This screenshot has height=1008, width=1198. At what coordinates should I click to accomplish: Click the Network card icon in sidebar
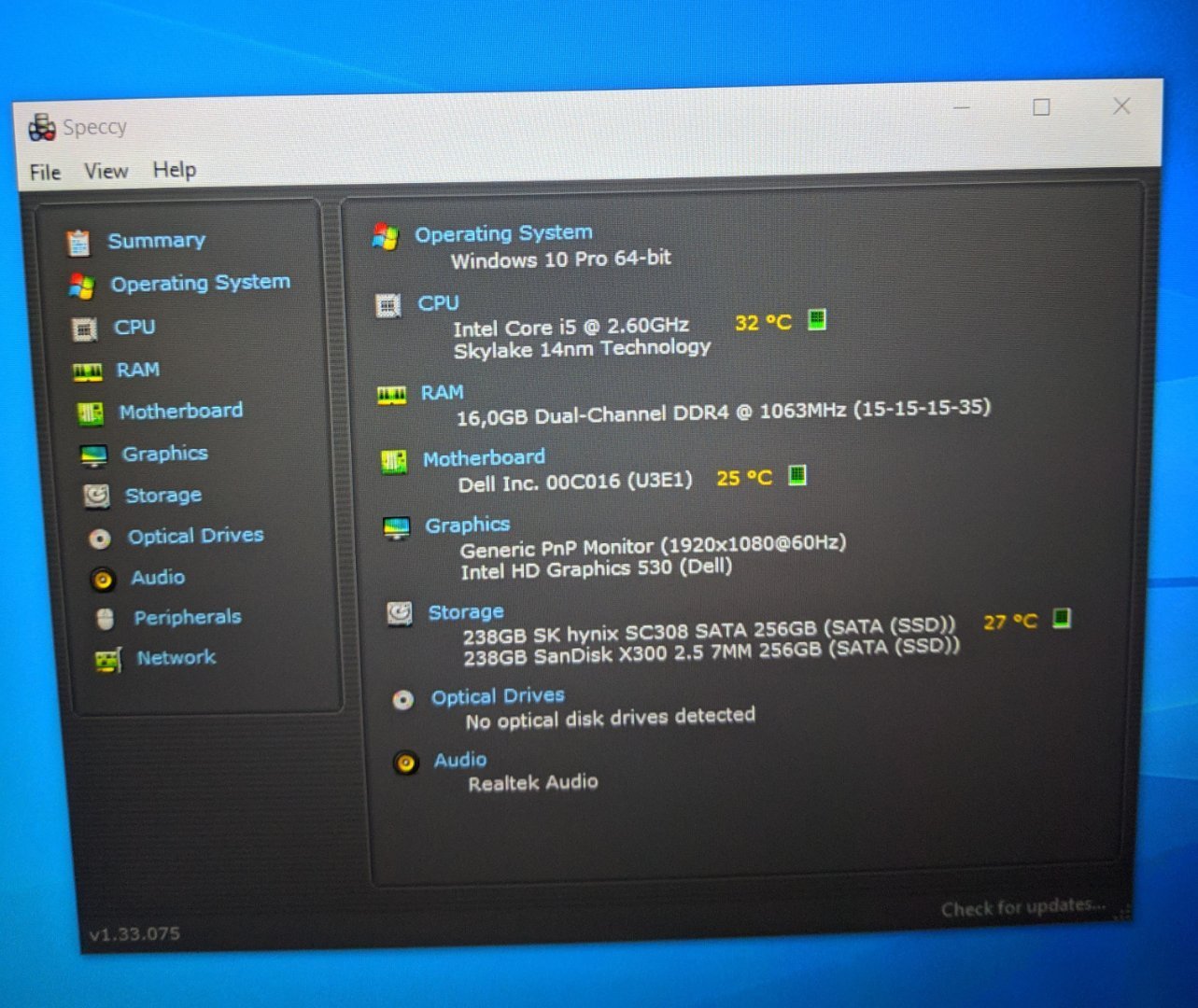[108, 661]
